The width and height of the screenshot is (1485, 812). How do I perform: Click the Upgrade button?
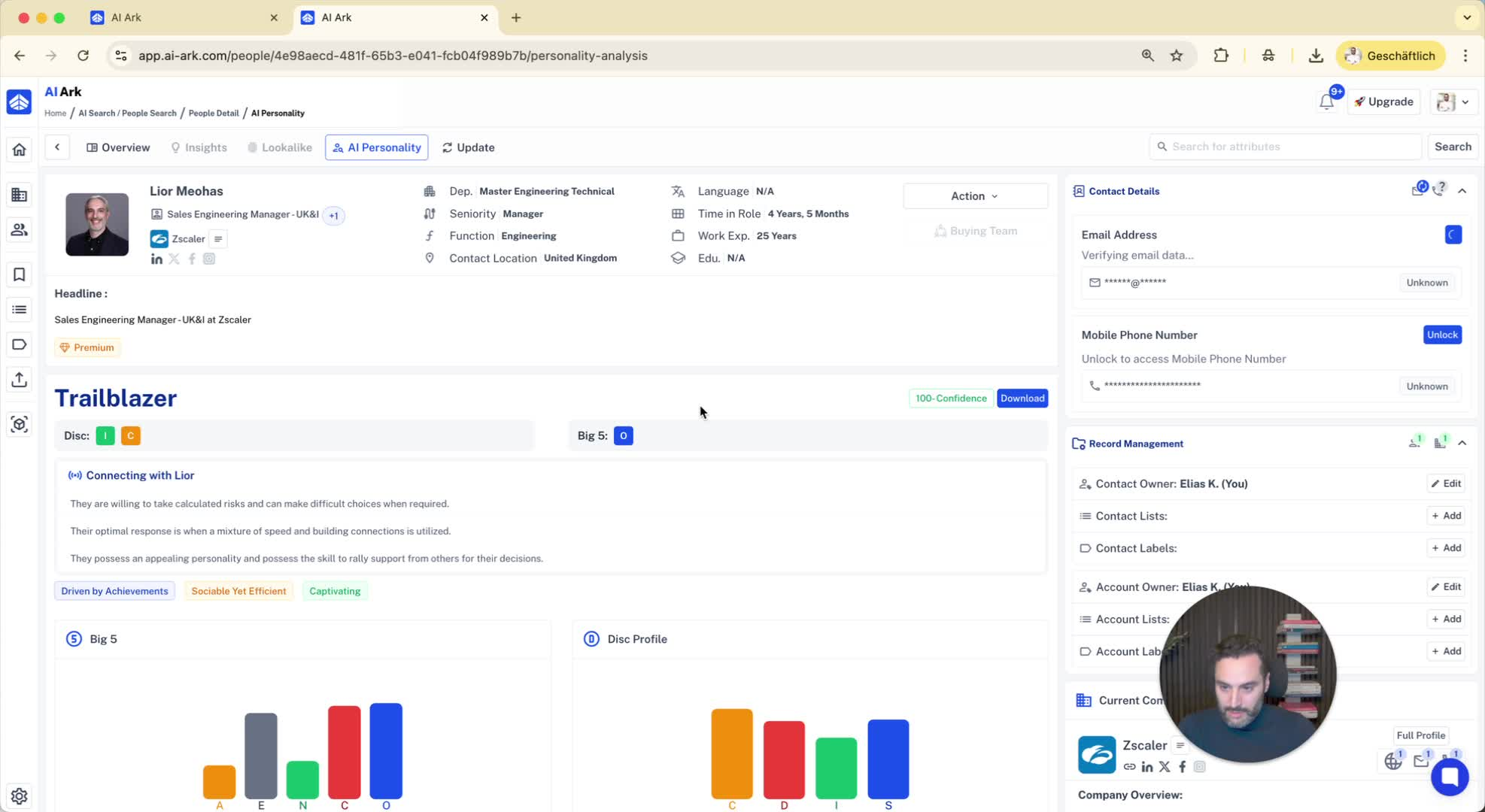click(1384, 102)
